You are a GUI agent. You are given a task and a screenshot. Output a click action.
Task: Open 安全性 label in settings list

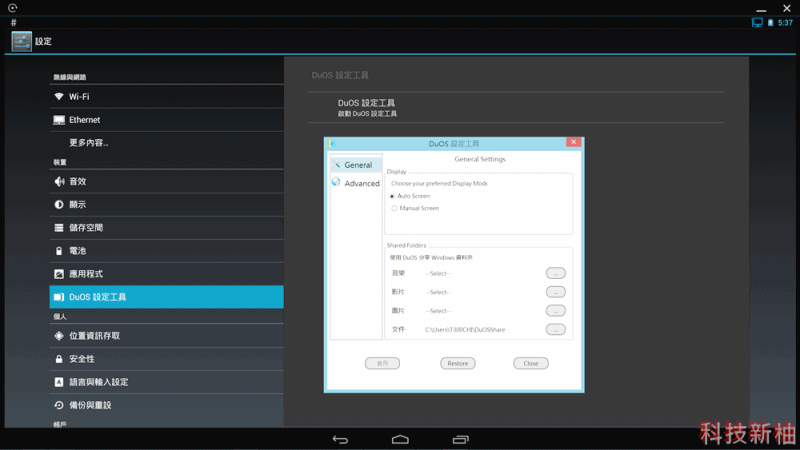click(x=82, y=359)
